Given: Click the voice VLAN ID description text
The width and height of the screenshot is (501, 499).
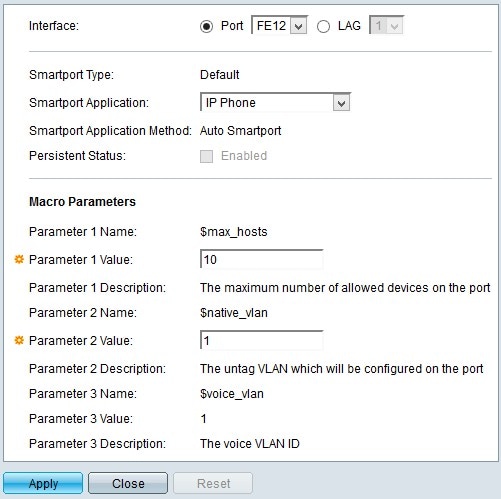Looking at the screenshot, I should (x=250, y=444).
